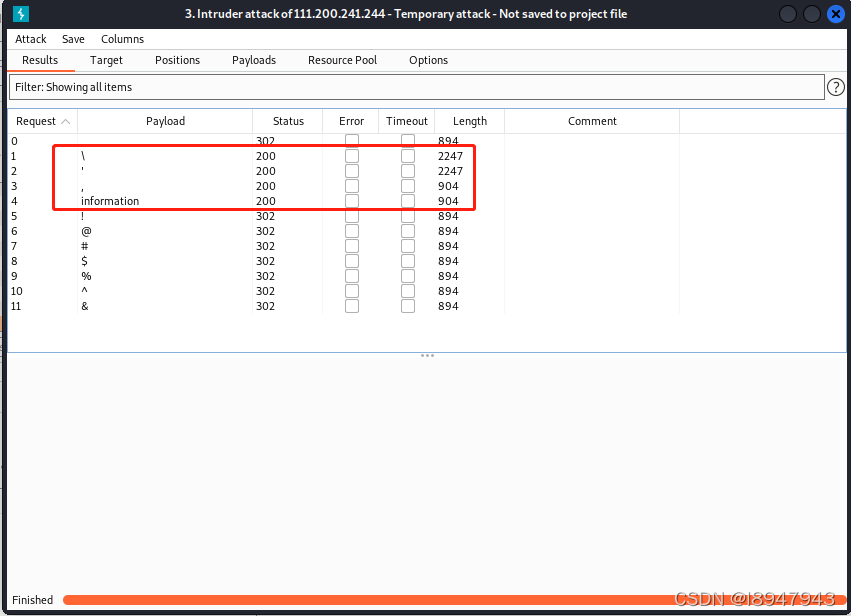The height and width of the screenshot is (616, 851).
Task: Sort by the Timeout column header
Action: [x=407, y=121]
